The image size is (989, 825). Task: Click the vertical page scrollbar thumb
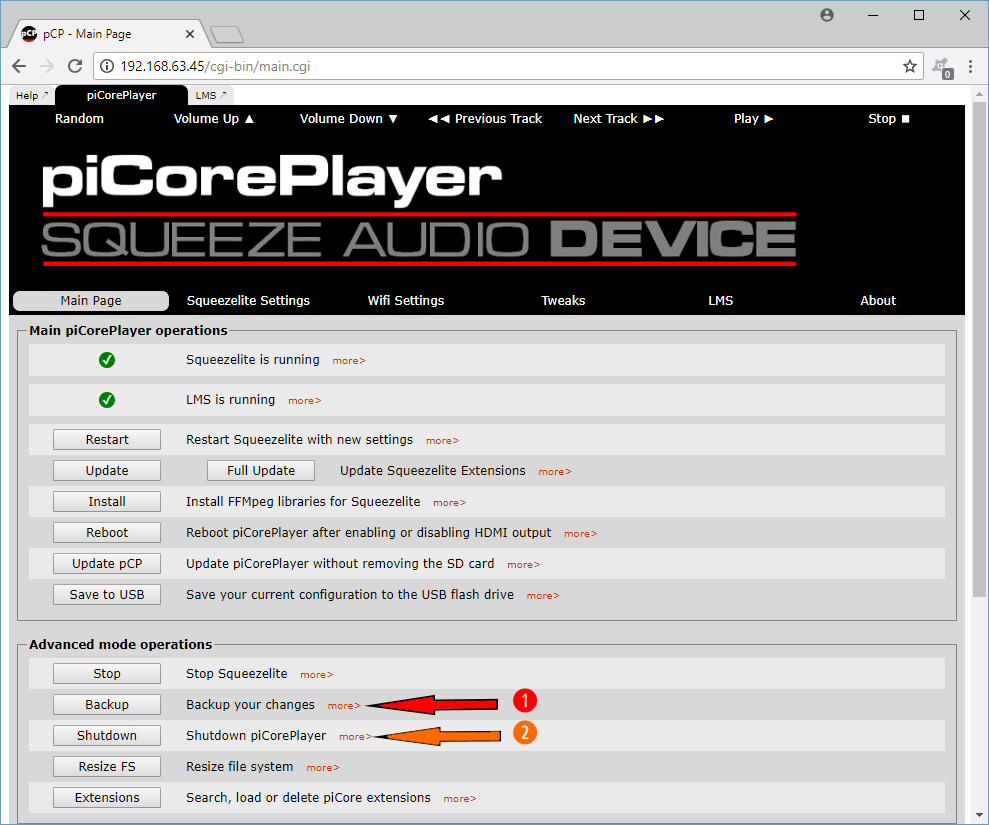point(979,350)
